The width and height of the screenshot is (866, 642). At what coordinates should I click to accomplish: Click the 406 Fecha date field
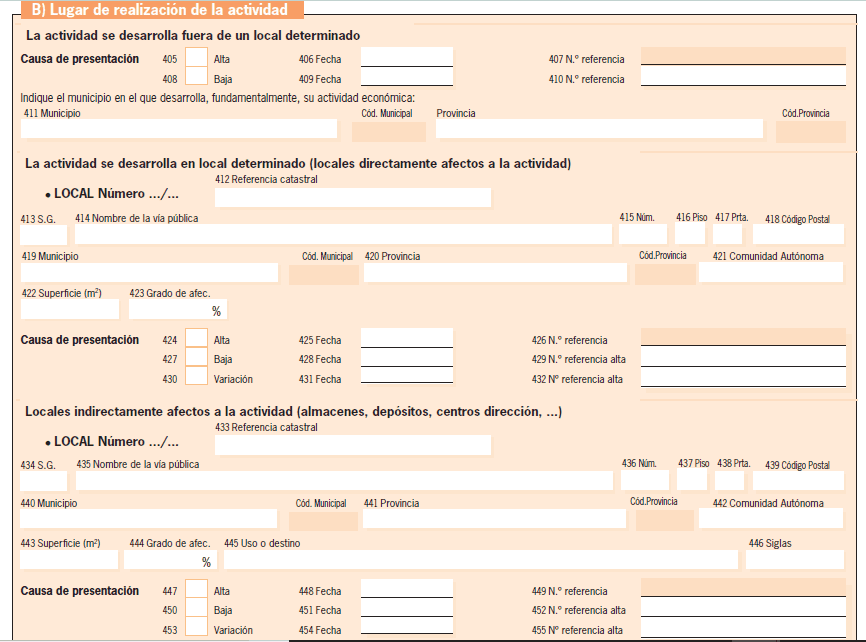pyautogui.click(x=407, y=57)
